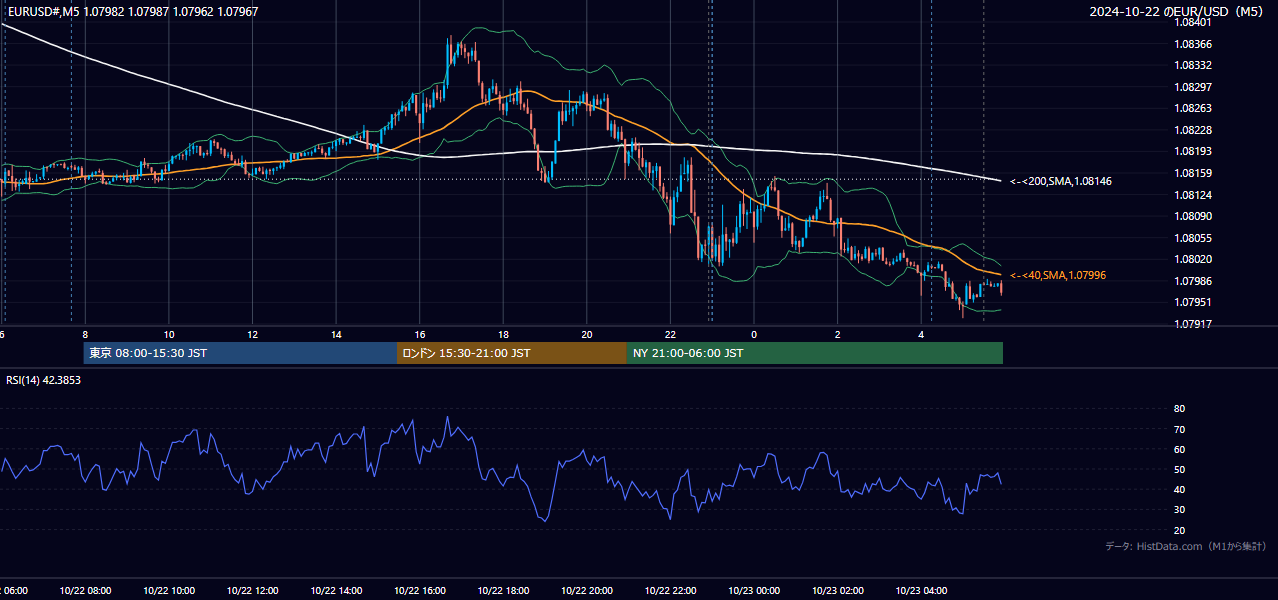1278x600 pixels.
Task: Click hour tick 14 under price chart
Action: pyautogui.click(x=336, y=334)
